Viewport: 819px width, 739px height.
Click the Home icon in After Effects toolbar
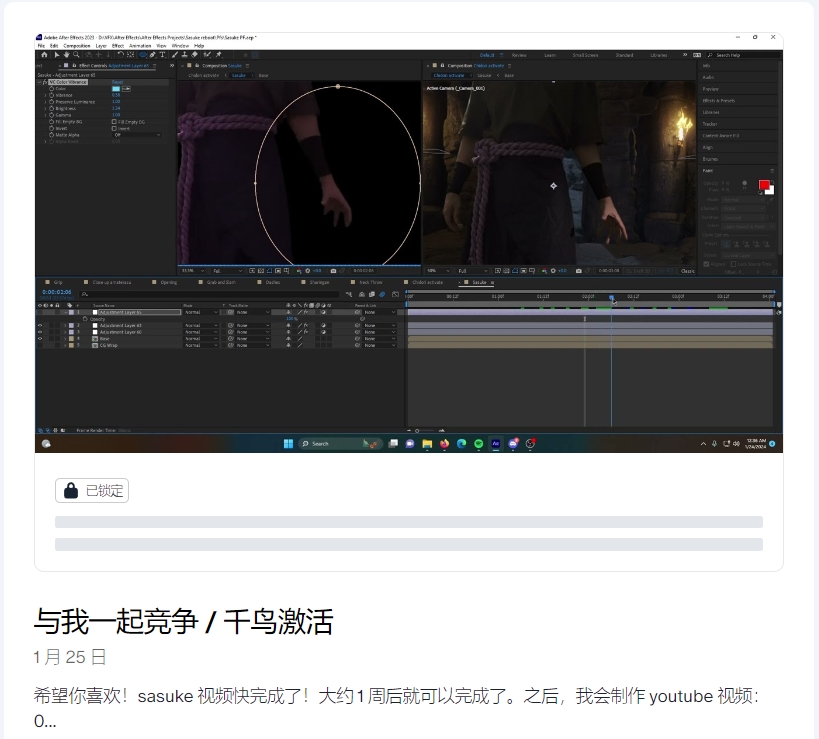44,54
